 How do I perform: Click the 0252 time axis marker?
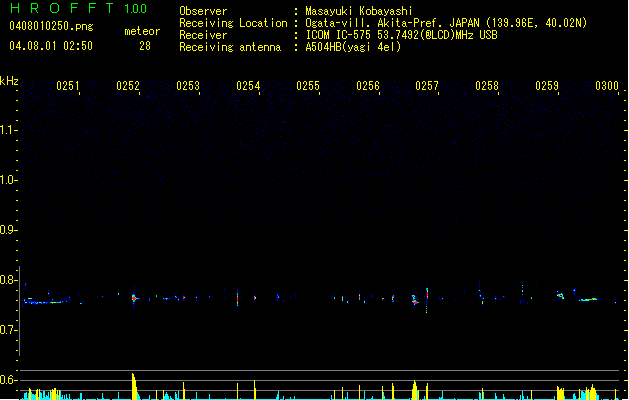click(x=128, y=86)
